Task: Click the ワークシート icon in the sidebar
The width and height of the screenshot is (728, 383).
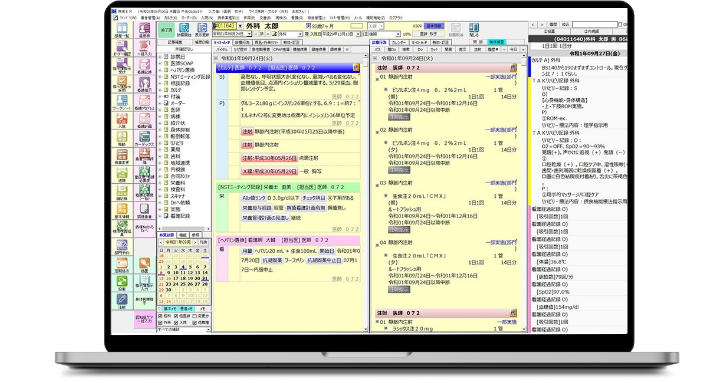Action: pos(122,102)
